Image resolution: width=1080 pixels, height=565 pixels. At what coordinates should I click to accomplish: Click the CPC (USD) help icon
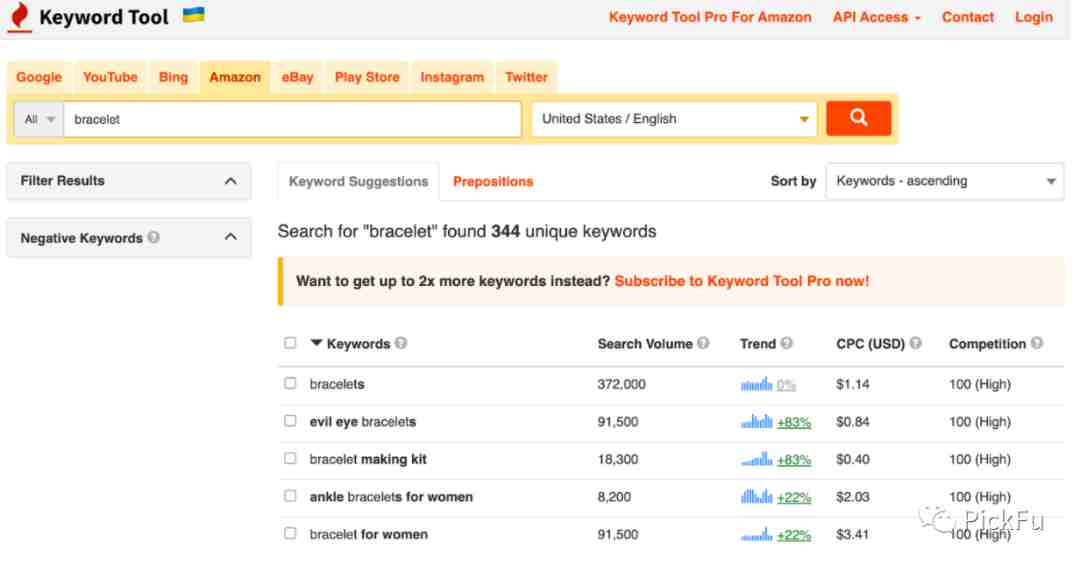[915, 343]
